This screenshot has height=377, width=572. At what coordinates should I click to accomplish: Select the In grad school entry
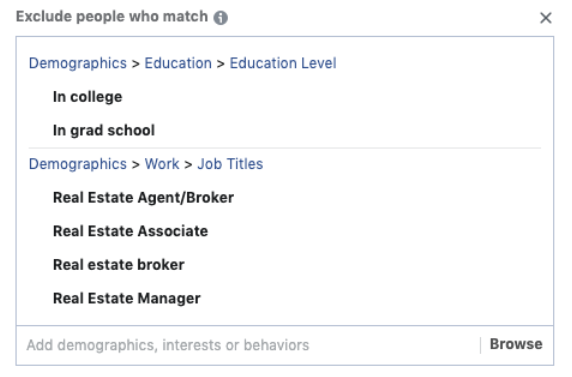point(104,131)
